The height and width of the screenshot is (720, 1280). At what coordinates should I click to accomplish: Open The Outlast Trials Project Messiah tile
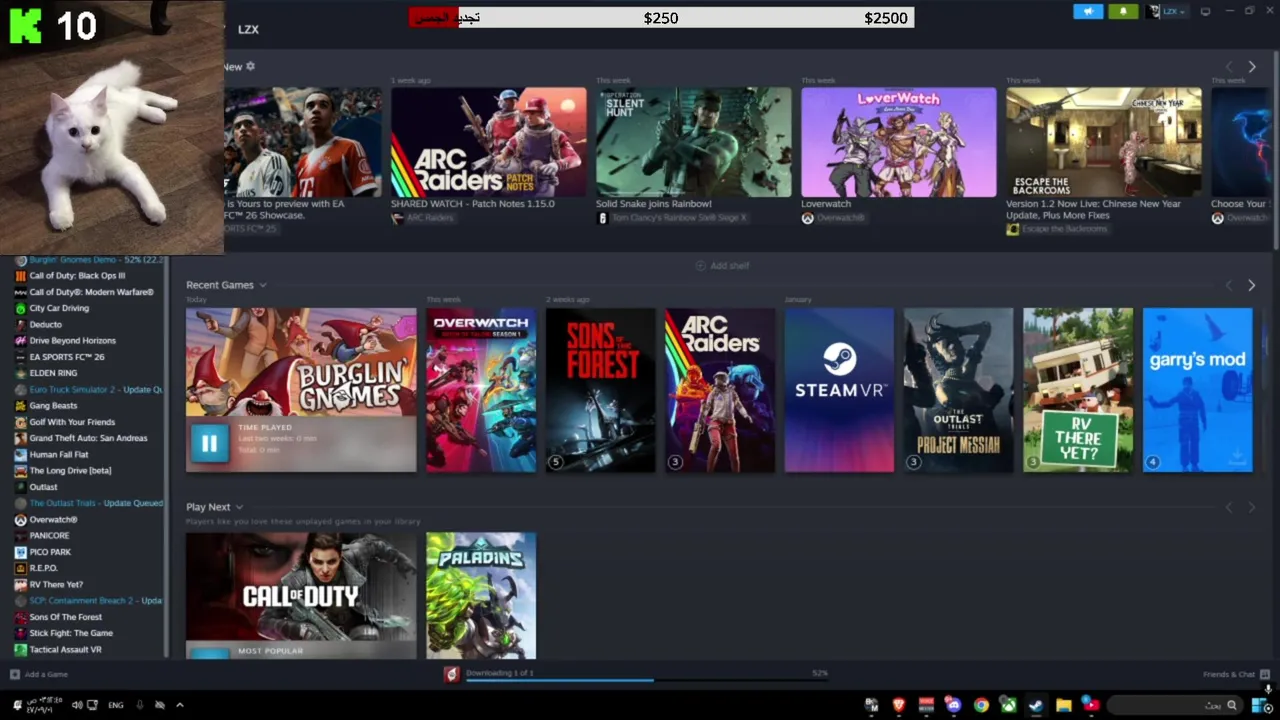click(x=958, y=390)
